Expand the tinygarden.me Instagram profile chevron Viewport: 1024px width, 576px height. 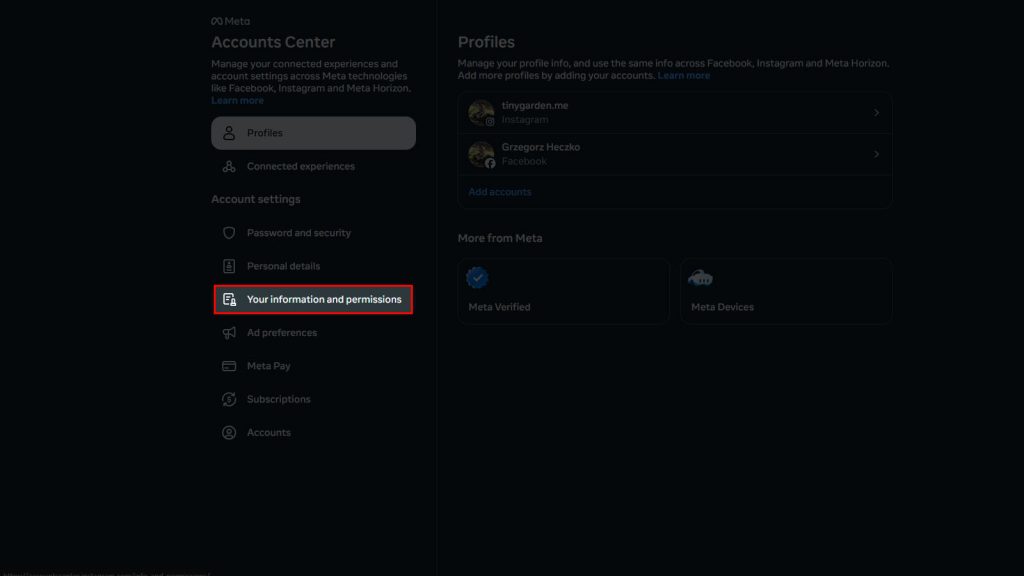876,113
